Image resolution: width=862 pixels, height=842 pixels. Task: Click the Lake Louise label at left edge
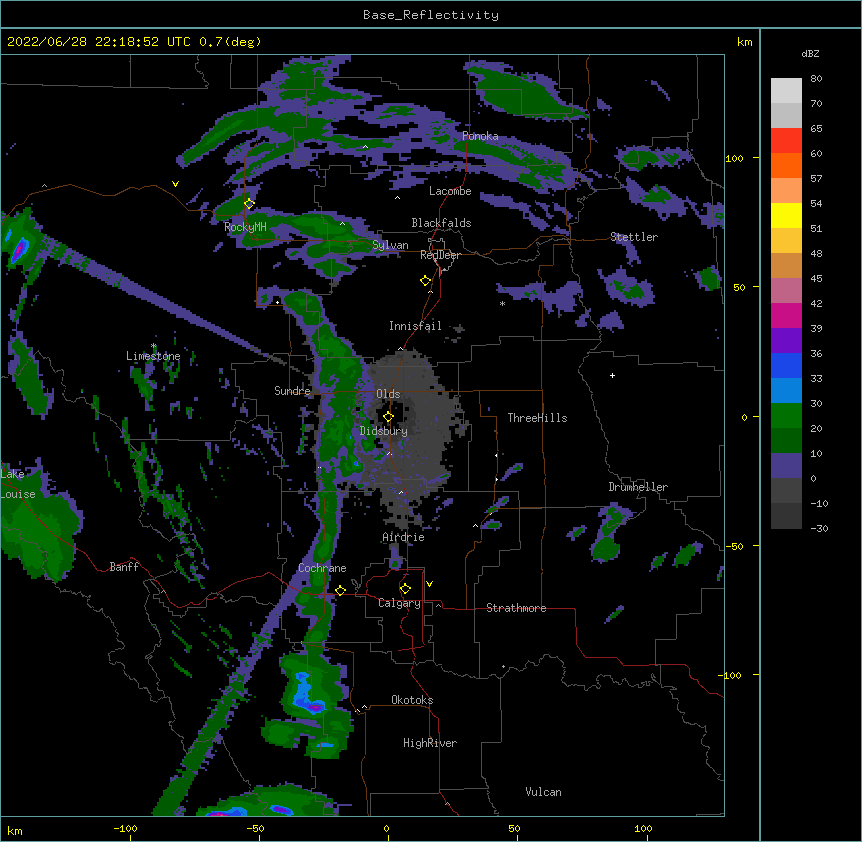(18, 484)
